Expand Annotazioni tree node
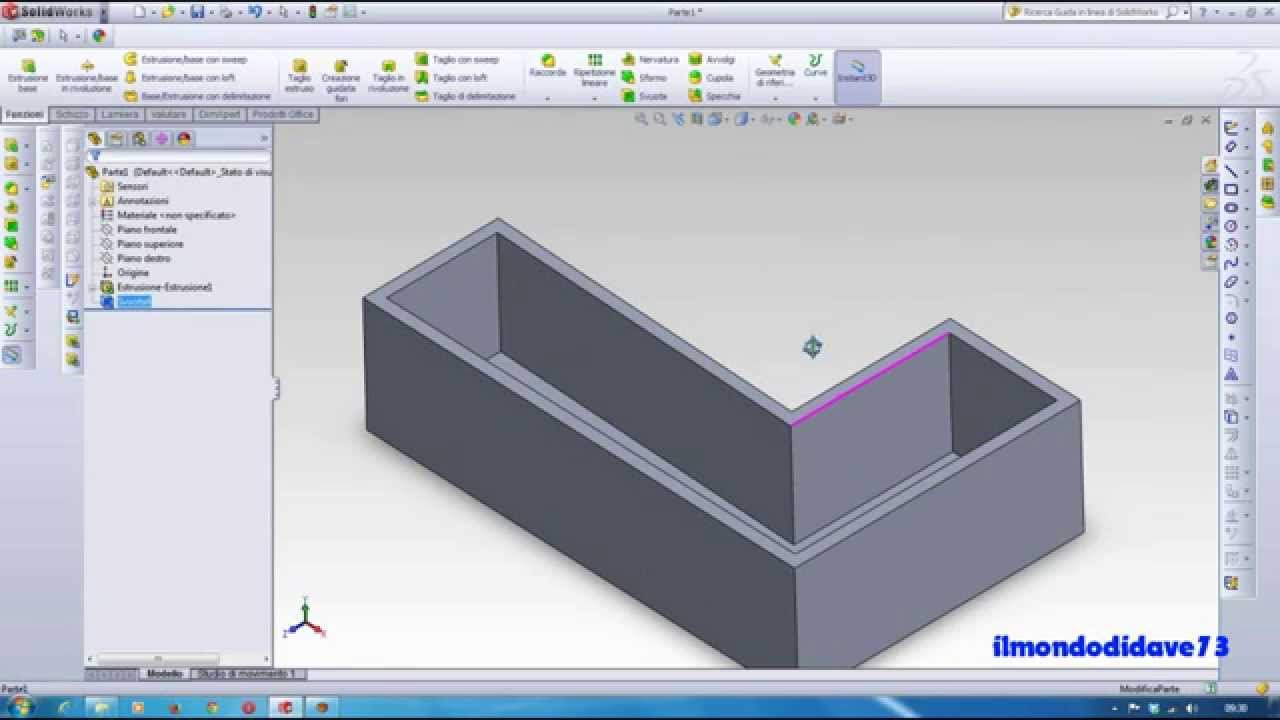 click(x=92, y=201)
